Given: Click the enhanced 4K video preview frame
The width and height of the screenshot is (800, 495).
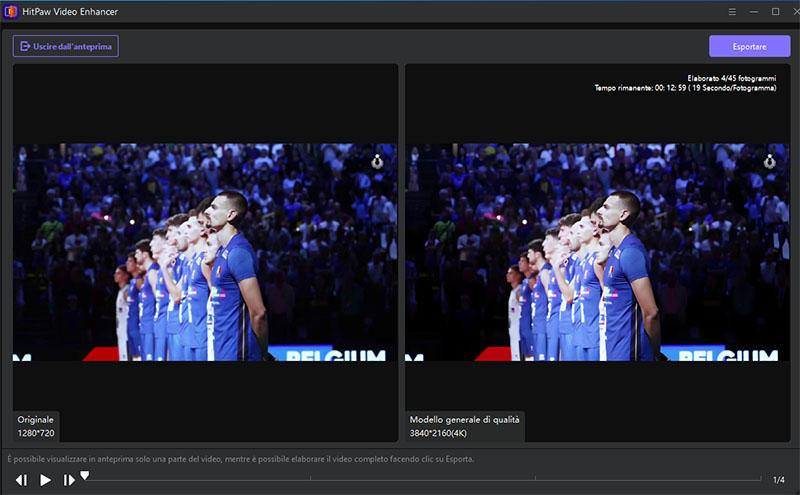Looking at the screenshot, I should point(597,252).
